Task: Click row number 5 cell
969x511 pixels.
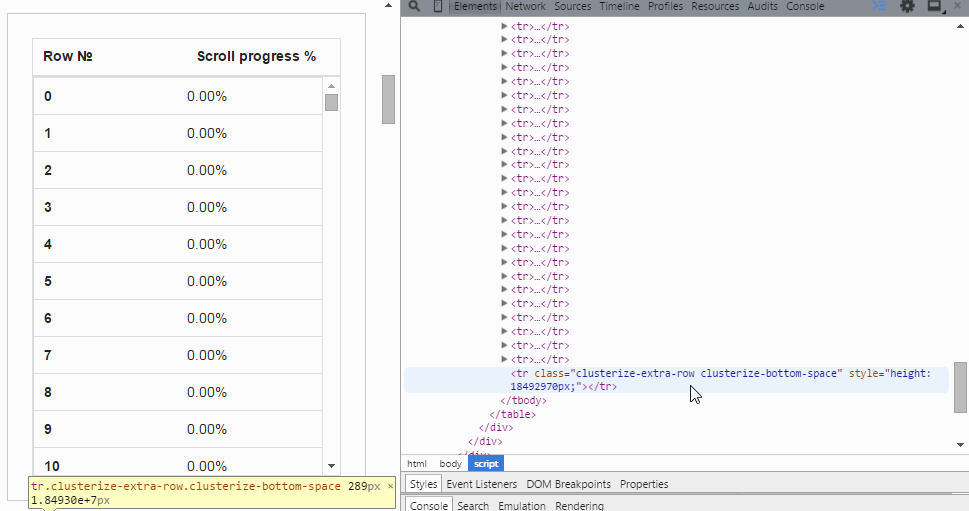Action: pyautogui.click(x=48, y=282)
